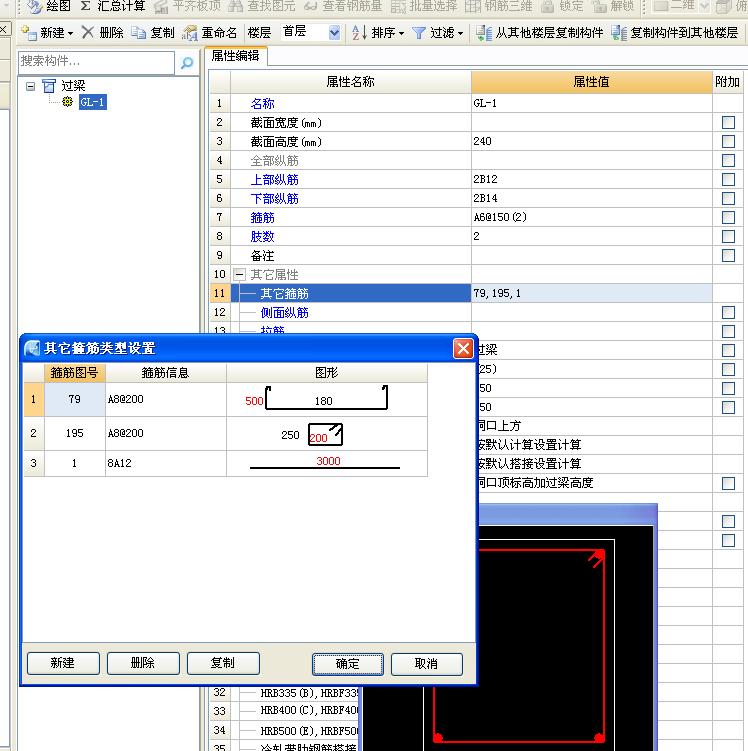
Task: Open 查看钢筋量 rebar quantity view
Action: (342, 6)
